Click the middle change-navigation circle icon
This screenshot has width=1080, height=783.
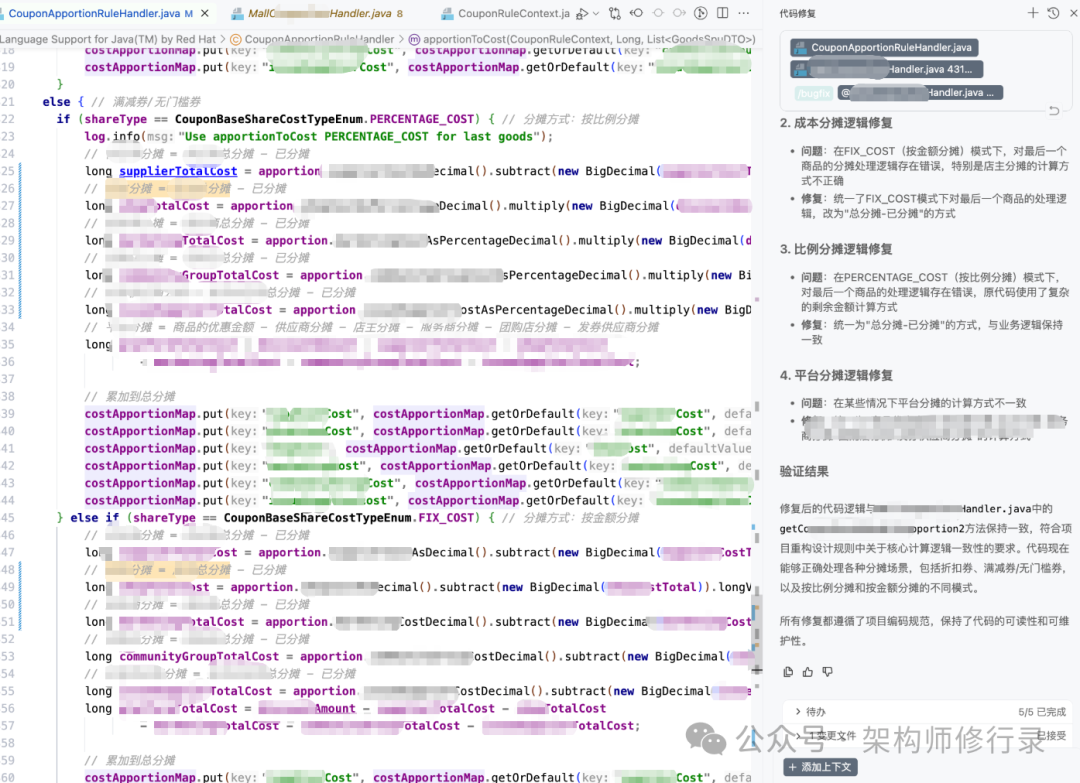coord(658,13)
